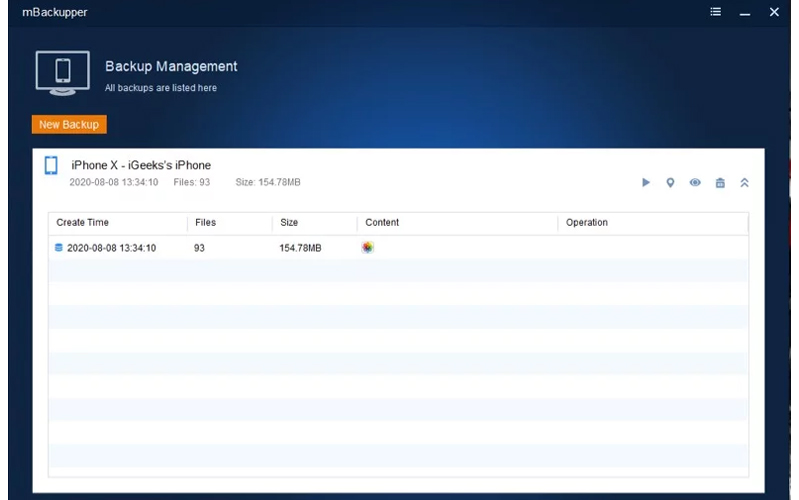This screenshot has width=799, height=500.
Task: Click the database icon beside 2020-08-08 13:34:10 row
Action: point(59,248)
